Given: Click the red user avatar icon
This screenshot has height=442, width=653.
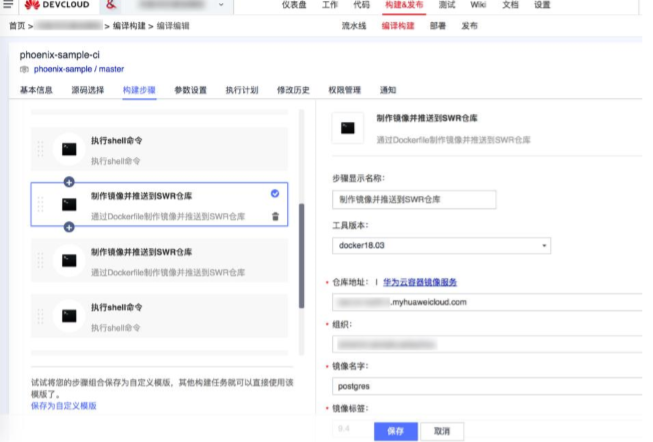Looking at the screenshot, I should click(x=111, y=5).
